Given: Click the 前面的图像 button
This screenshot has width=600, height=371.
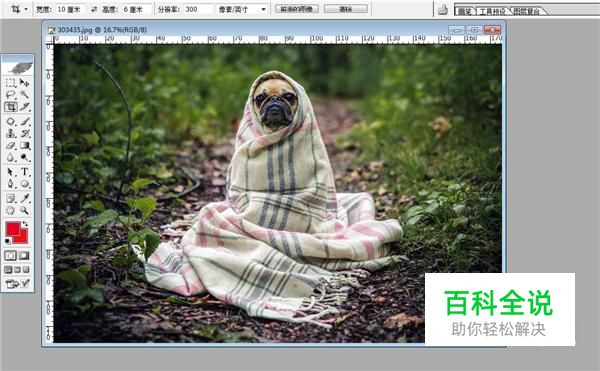Looking at the screenshot, I should (x=297, y=9).
